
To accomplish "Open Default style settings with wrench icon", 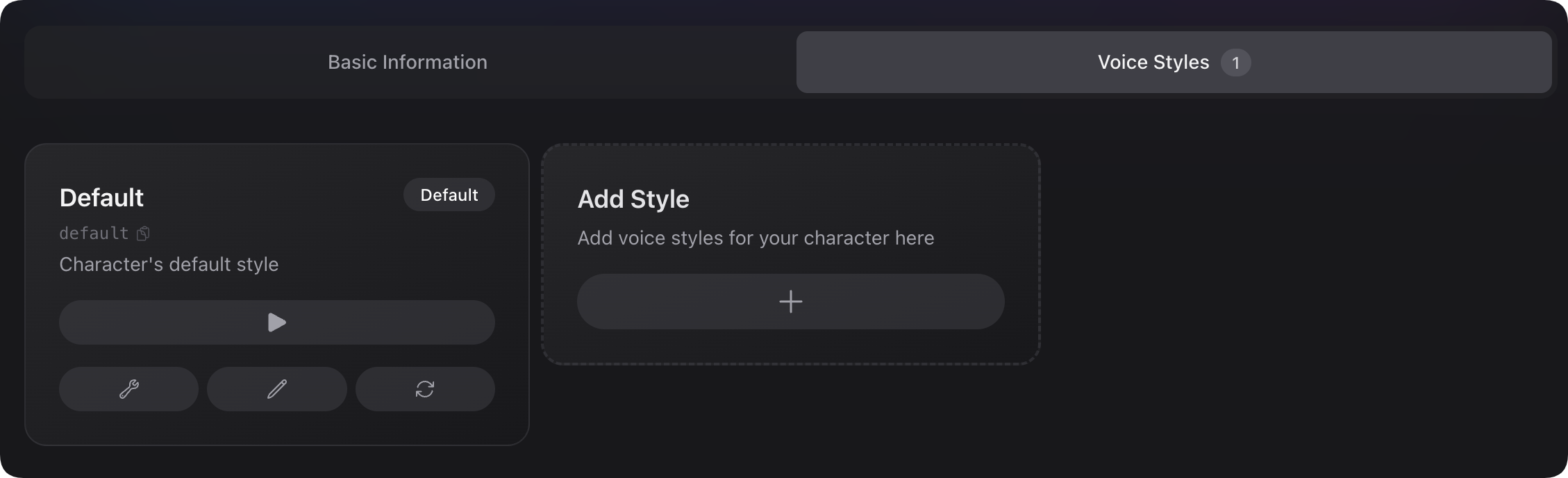I will pyautogui.click(x=128, y=389).
